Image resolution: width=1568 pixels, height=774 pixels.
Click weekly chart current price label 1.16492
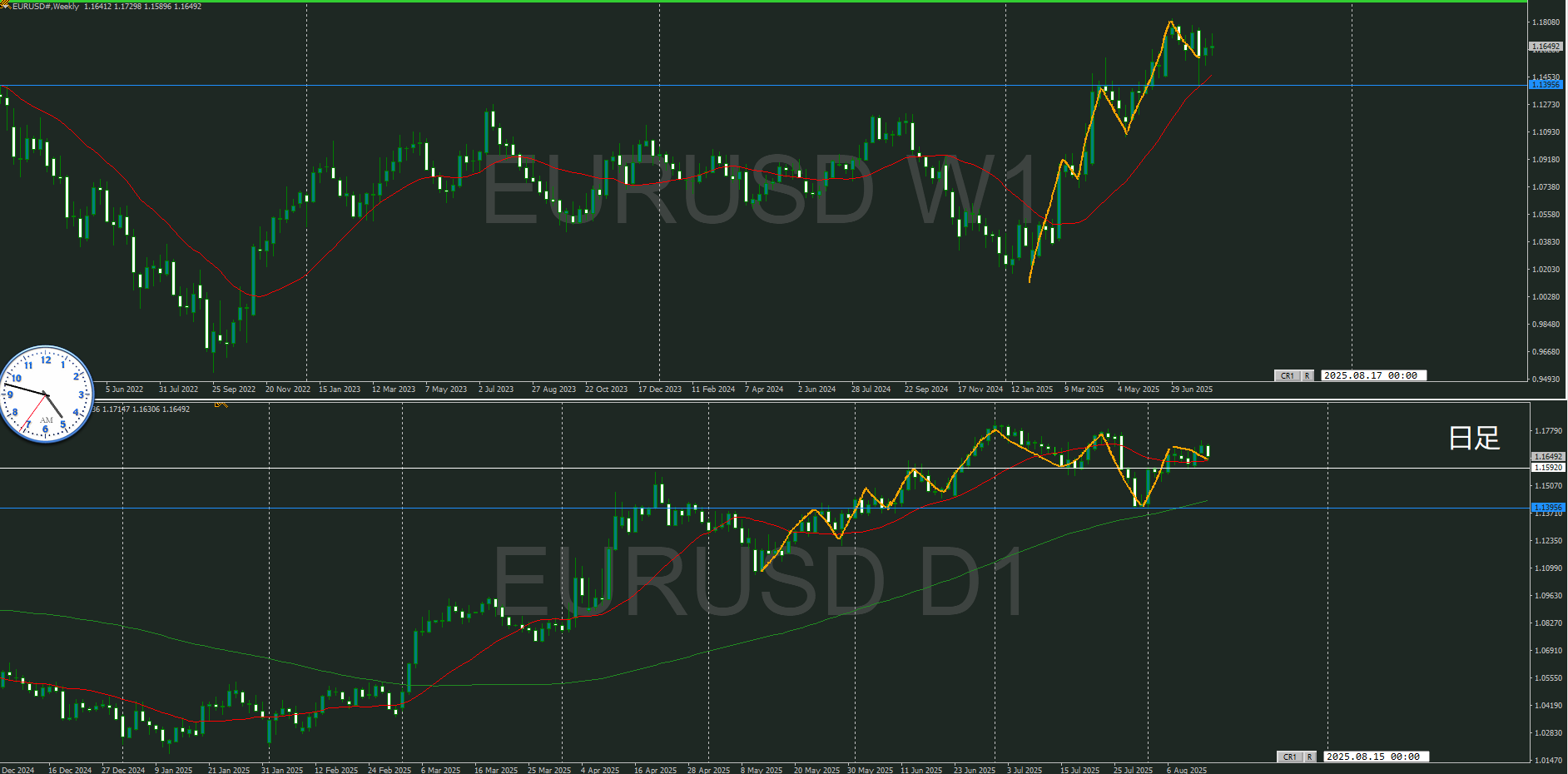tap(1546, 47)
